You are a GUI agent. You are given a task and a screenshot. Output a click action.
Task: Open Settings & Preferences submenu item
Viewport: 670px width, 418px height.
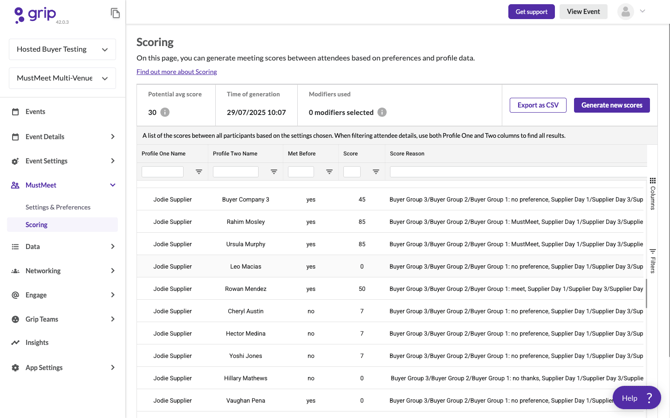[x=58, y=207]
